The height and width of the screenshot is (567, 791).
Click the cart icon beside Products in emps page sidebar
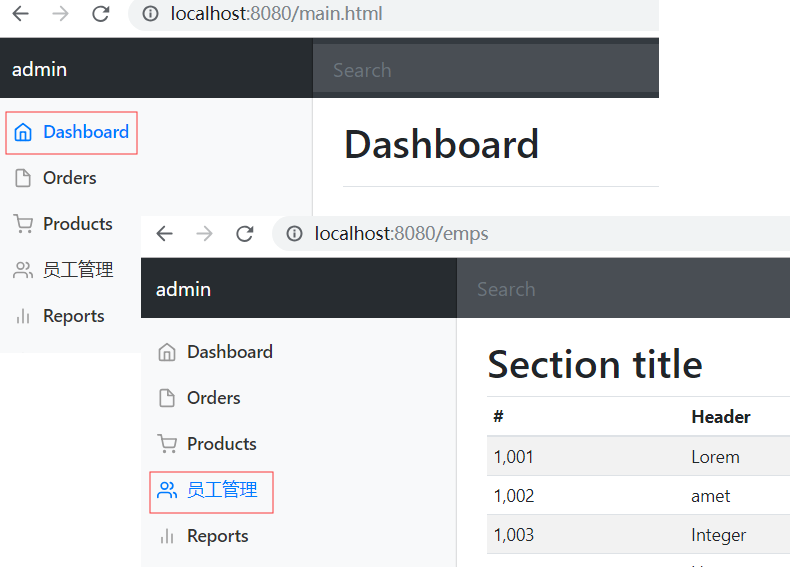(167, 444)
